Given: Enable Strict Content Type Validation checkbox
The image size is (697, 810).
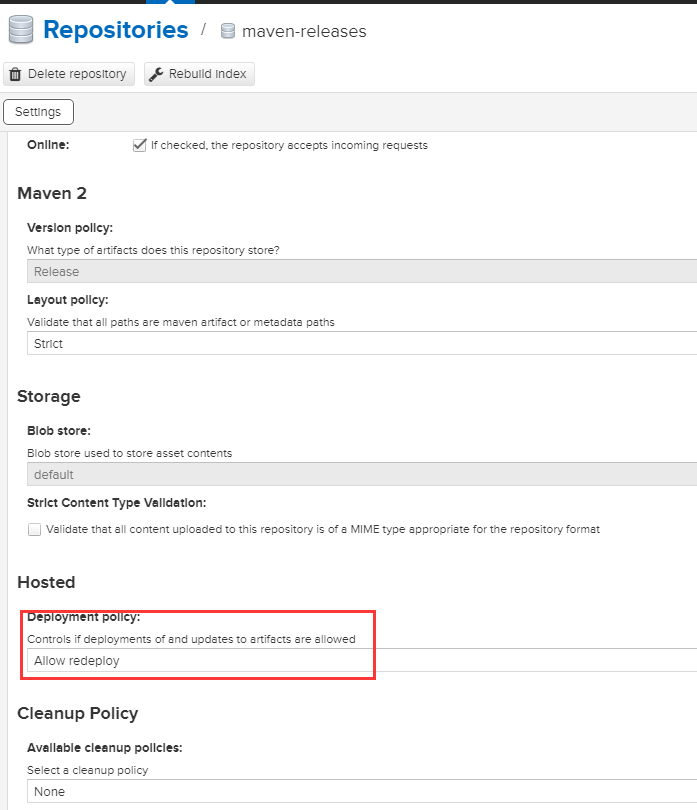Looking at the screenshot, I should click(35, 529).
